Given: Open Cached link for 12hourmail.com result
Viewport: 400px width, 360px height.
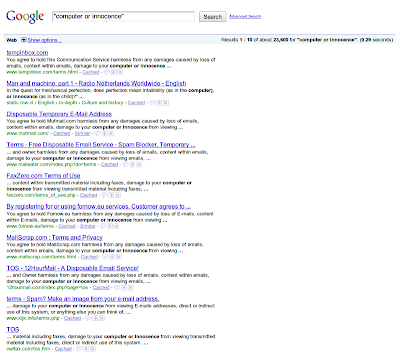Looking at the screenshot, I should (x=101, y=287).
